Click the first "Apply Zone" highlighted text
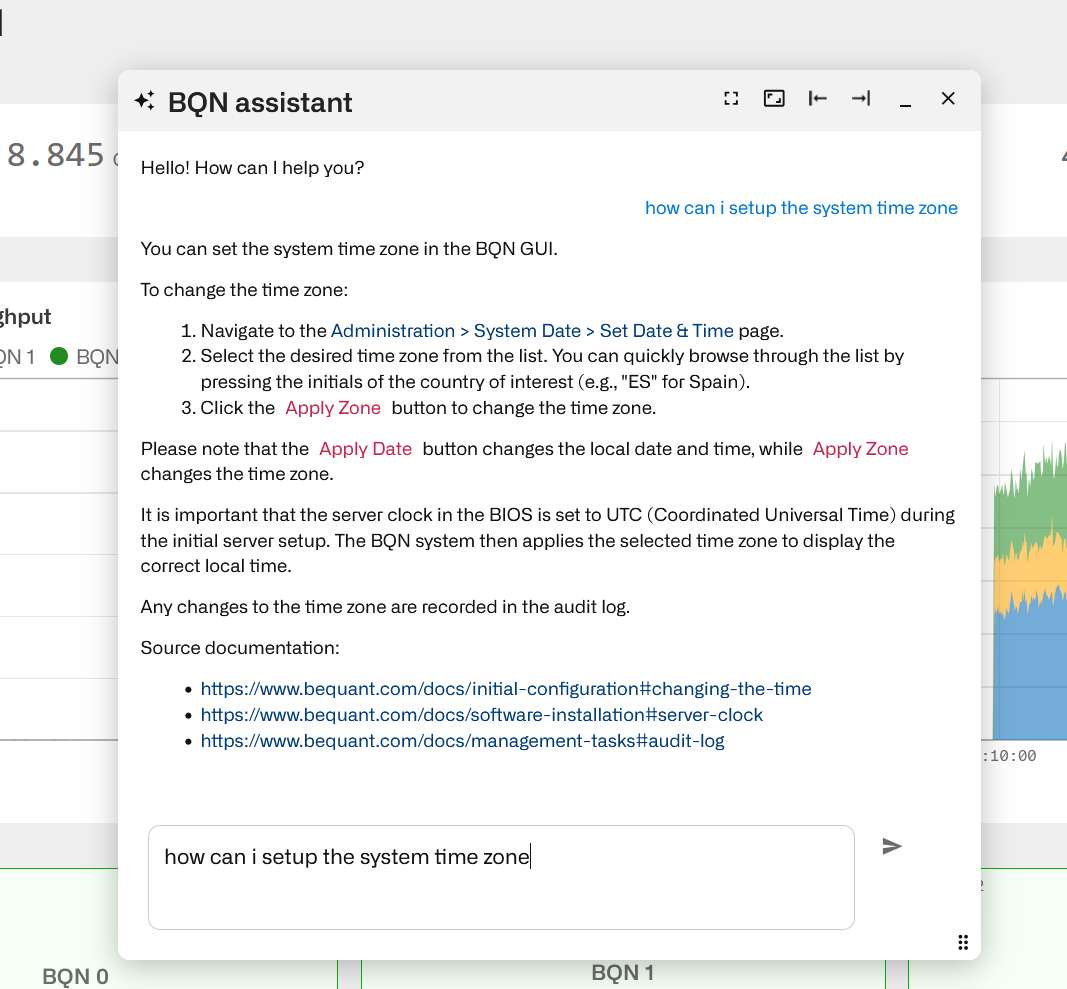Viewport: 1067px width, 989px height. pos(333,408)
